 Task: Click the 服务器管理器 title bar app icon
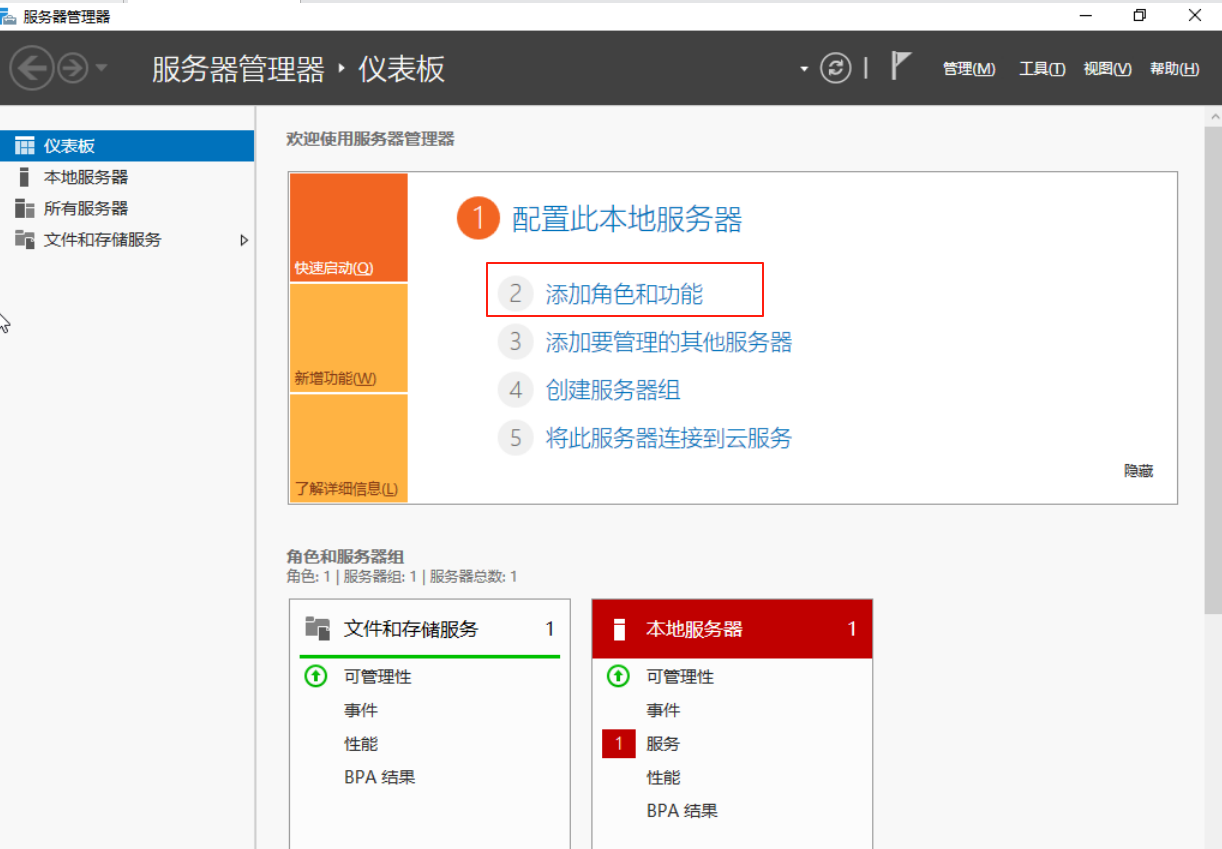(9, 15)
